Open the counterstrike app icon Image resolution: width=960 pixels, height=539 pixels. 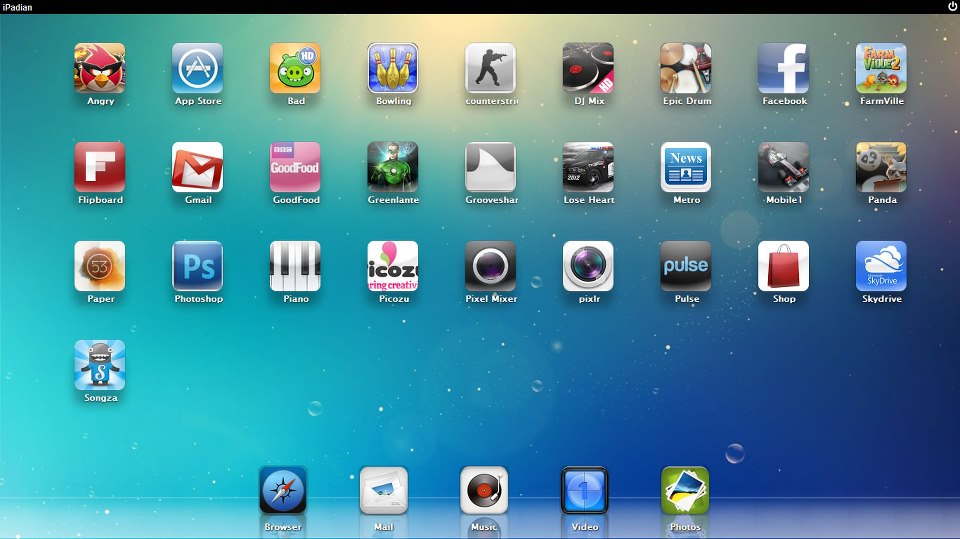[x=490, y=68]
